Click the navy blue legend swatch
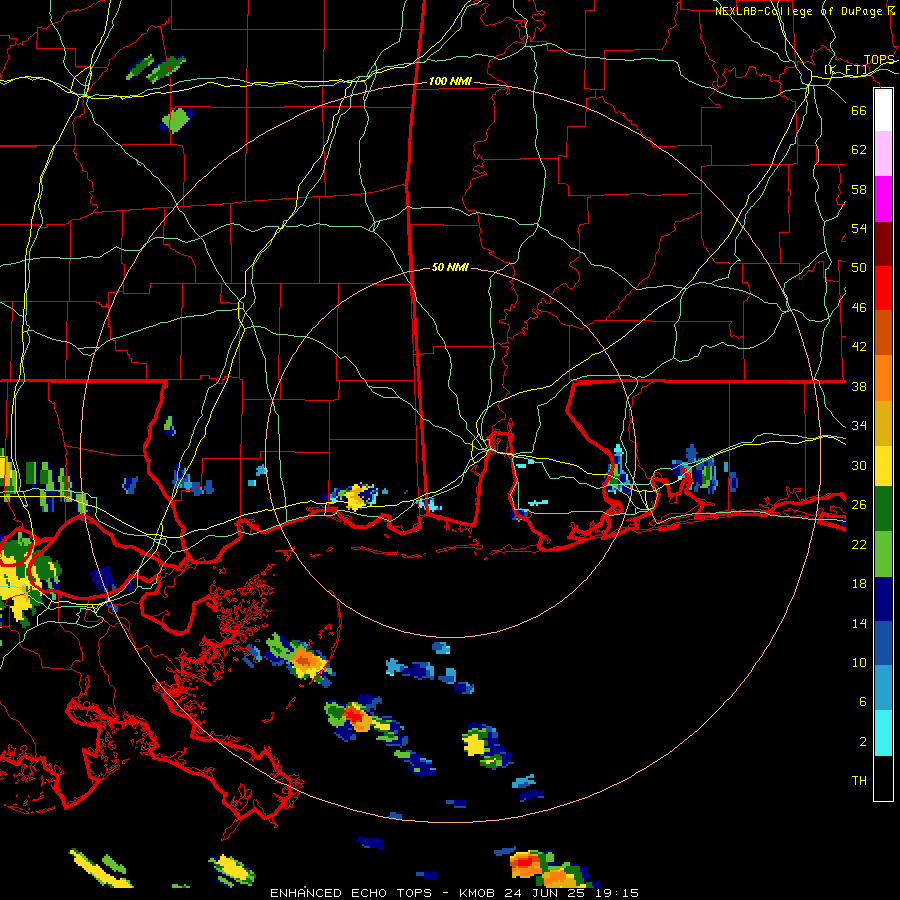 883,599
